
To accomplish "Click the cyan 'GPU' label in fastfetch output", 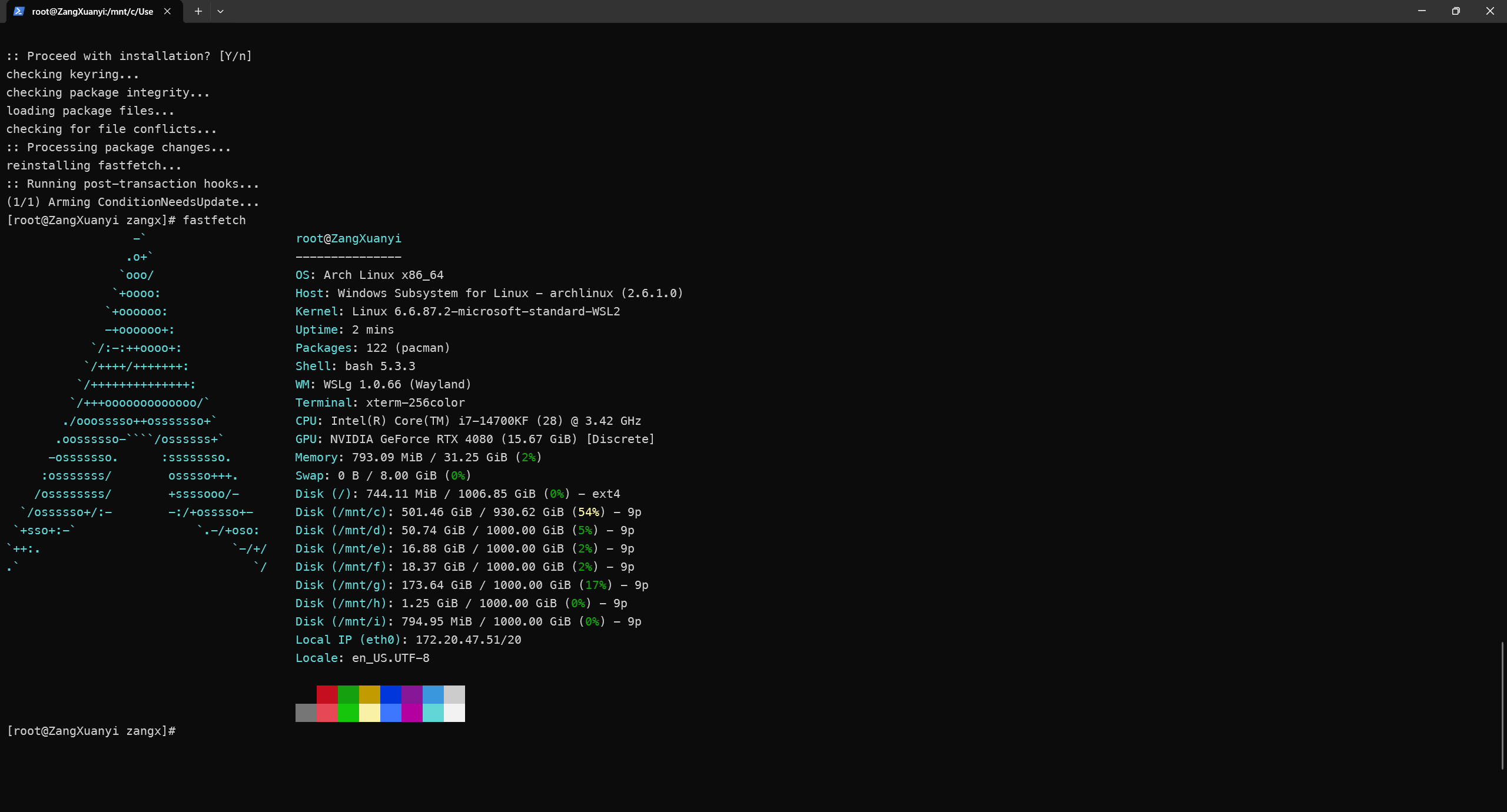I will pos(306,439).
